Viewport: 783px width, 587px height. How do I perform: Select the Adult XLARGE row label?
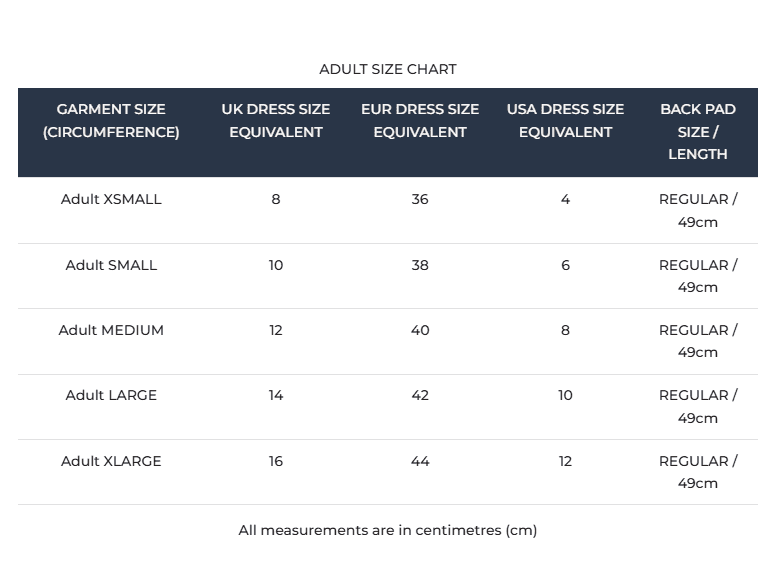click(111, 461)
